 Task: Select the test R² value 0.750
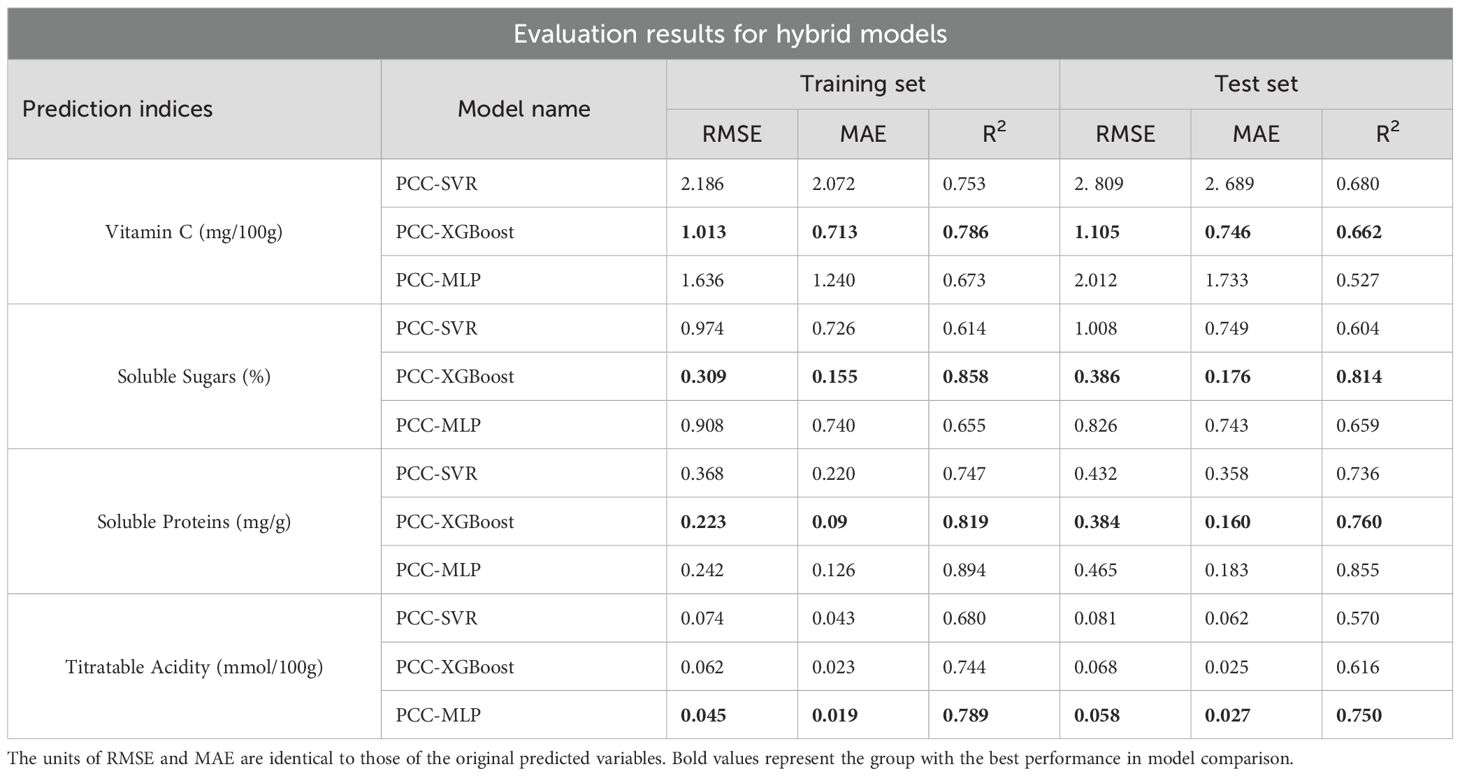pos(1358,715)
